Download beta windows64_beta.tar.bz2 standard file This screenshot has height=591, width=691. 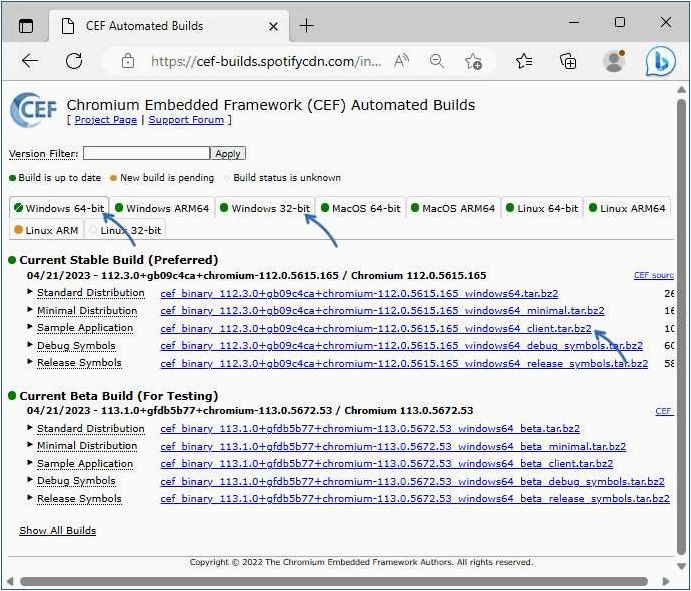click(x=370, y=428)
